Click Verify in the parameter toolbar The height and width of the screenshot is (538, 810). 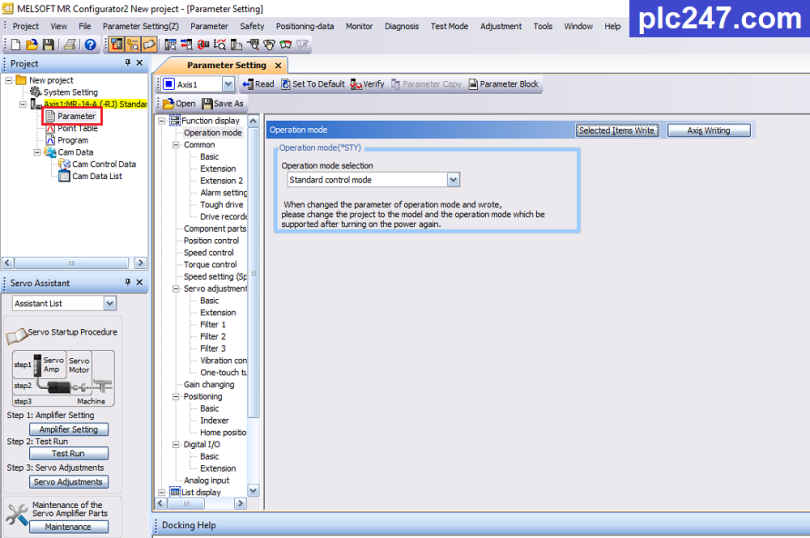click(367, 85)
